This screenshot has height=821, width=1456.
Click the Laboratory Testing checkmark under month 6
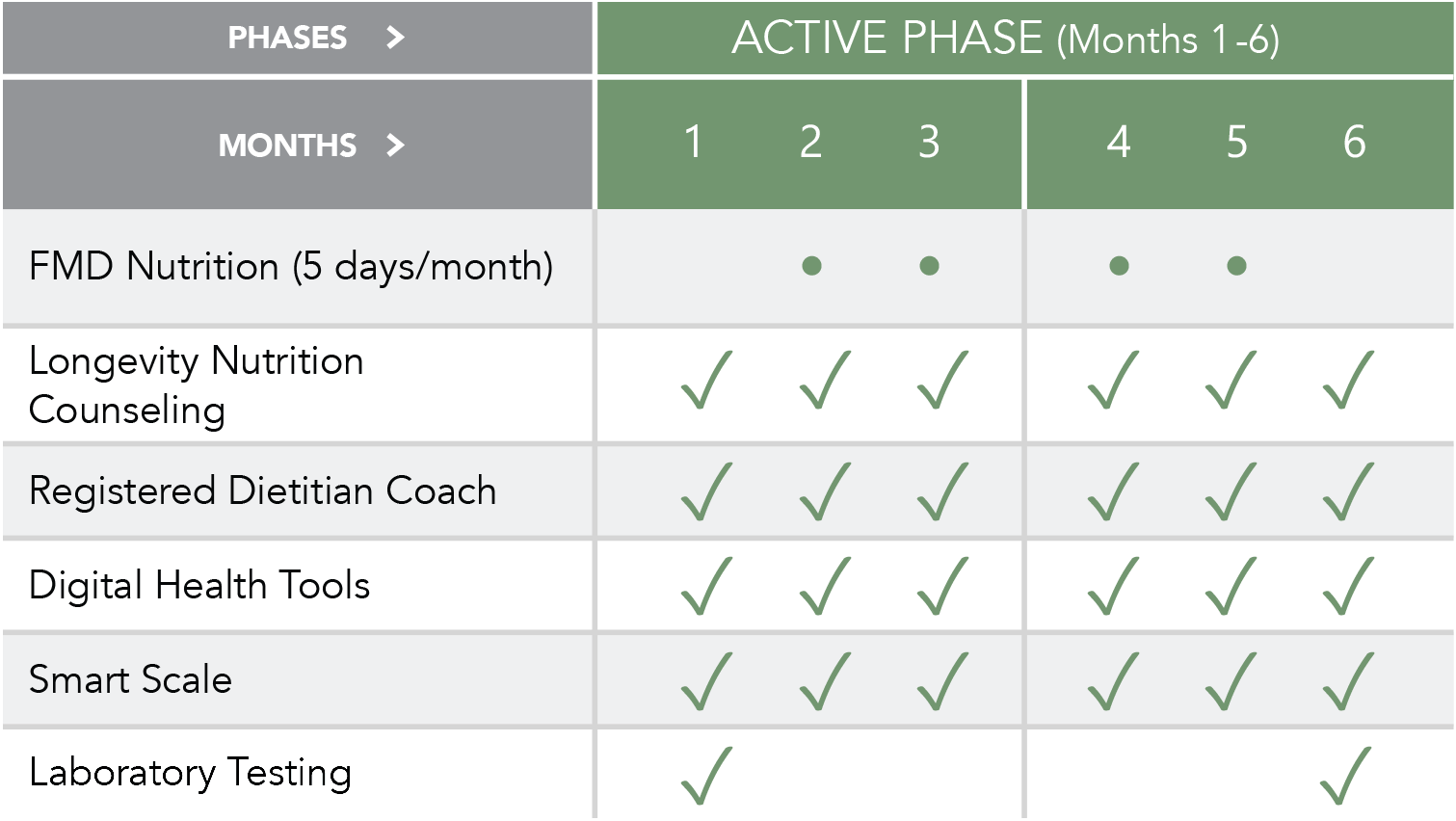point(1346,776)
